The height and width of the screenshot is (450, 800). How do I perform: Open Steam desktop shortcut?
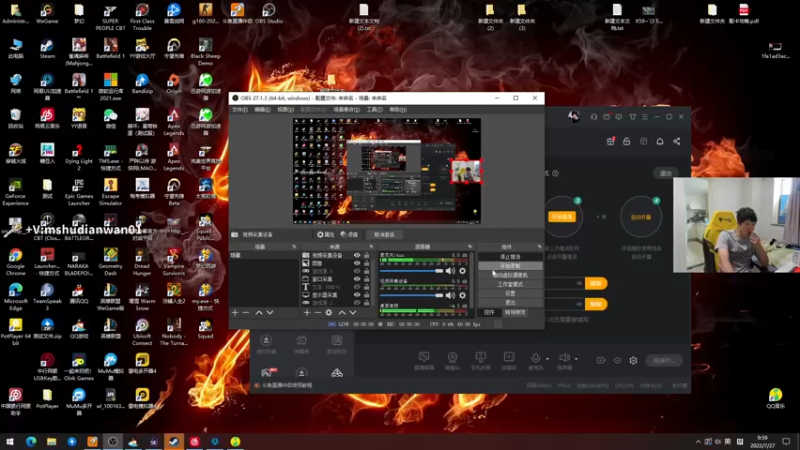(x=47, y=48)
